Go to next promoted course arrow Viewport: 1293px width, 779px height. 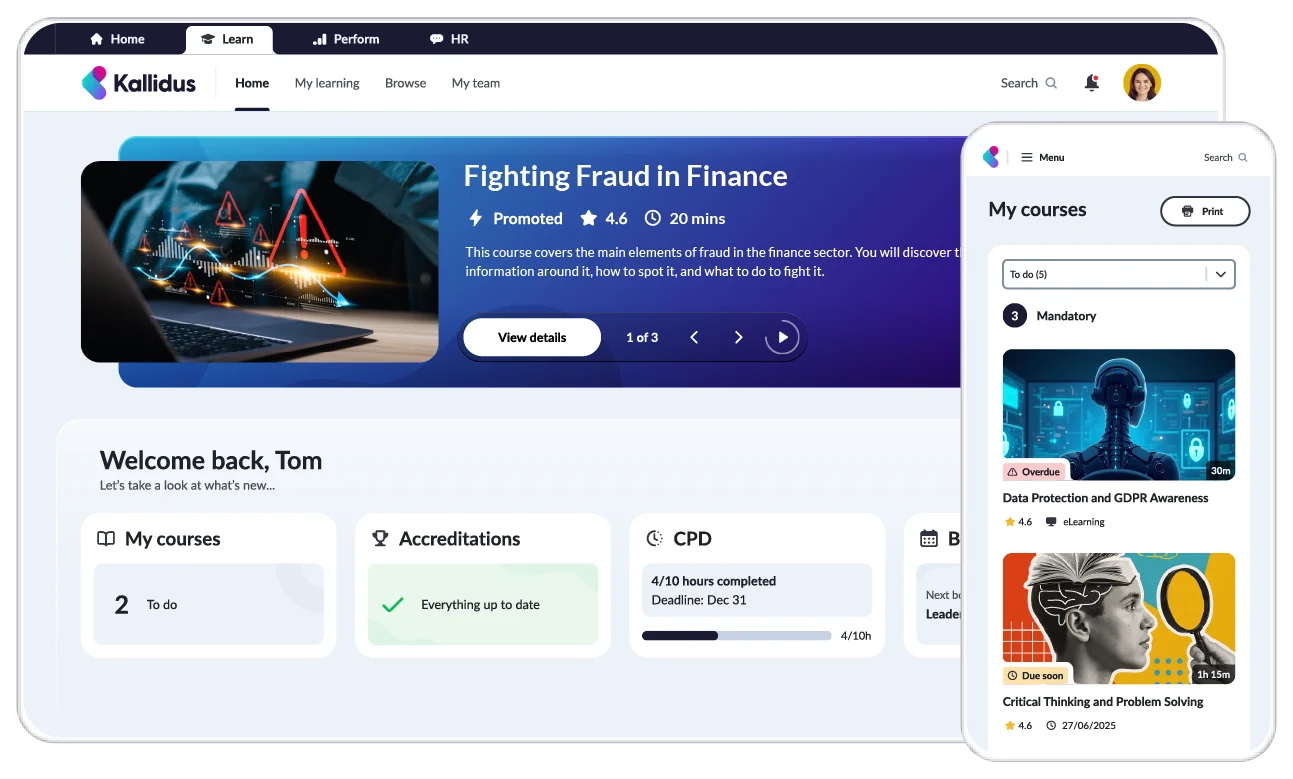(x=739, y=337)
